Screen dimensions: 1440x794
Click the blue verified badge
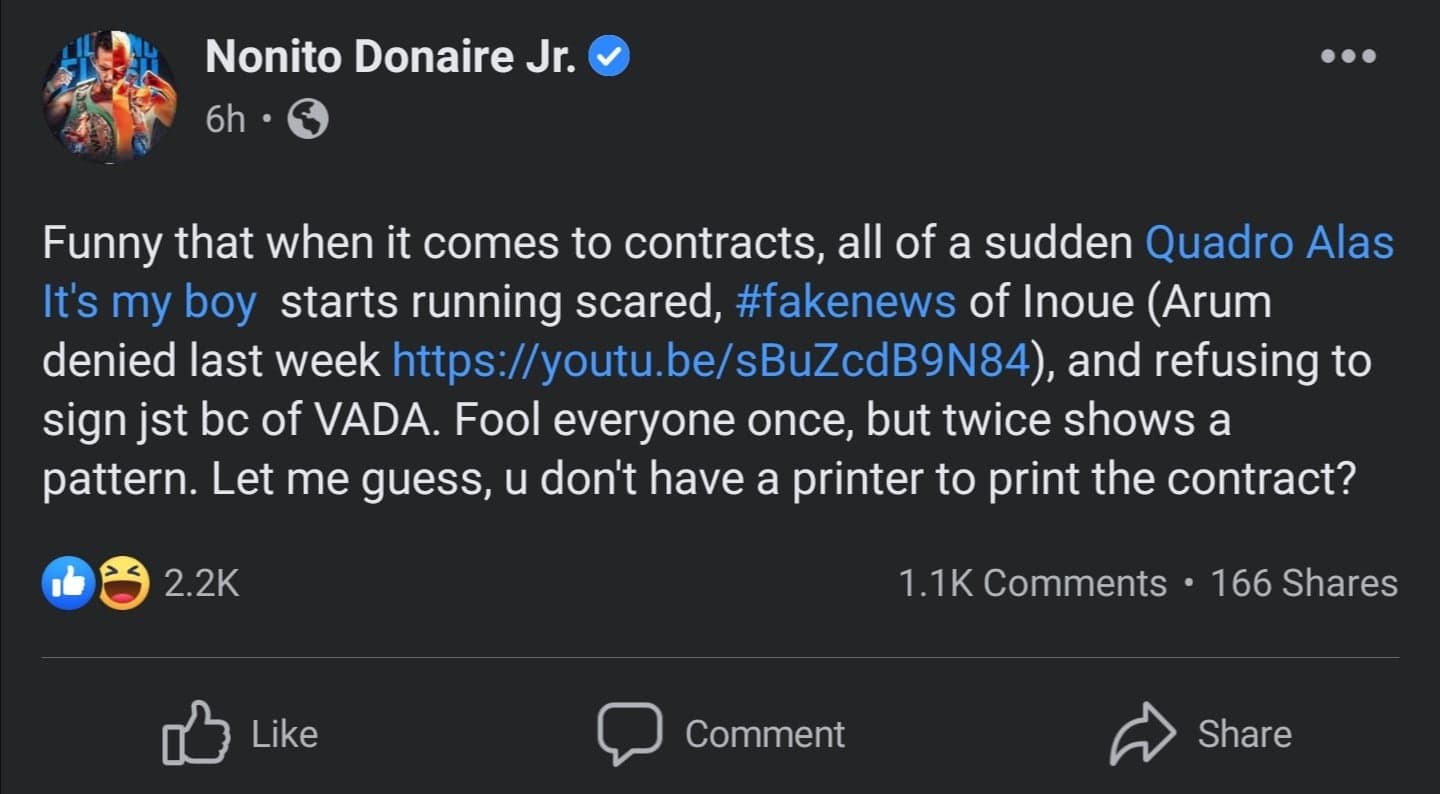point(610,60)
